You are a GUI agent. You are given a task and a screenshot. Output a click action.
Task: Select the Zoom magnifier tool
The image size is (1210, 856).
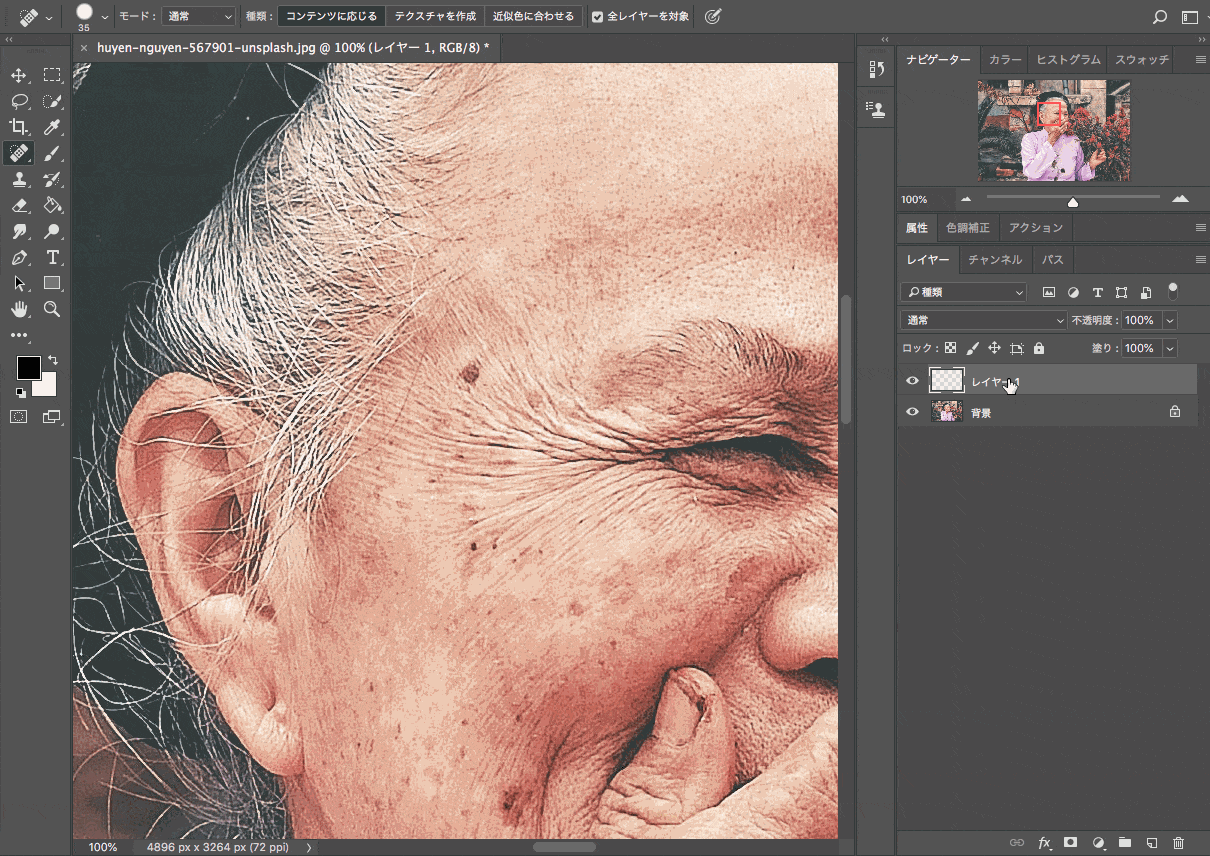pos(52,309)
